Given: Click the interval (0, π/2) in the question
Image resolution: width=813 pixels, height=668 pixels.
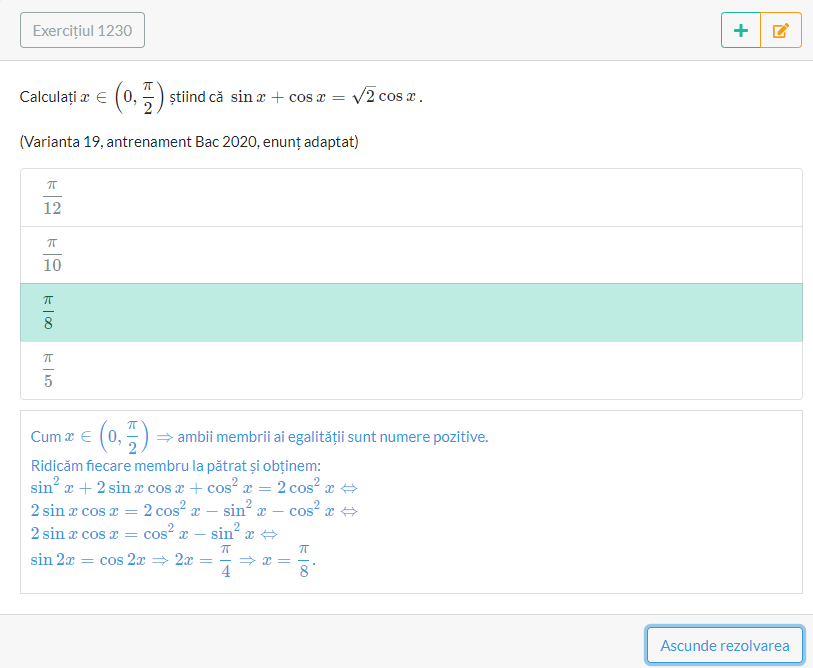Looking at the screenshot, I should pos(139,97).
